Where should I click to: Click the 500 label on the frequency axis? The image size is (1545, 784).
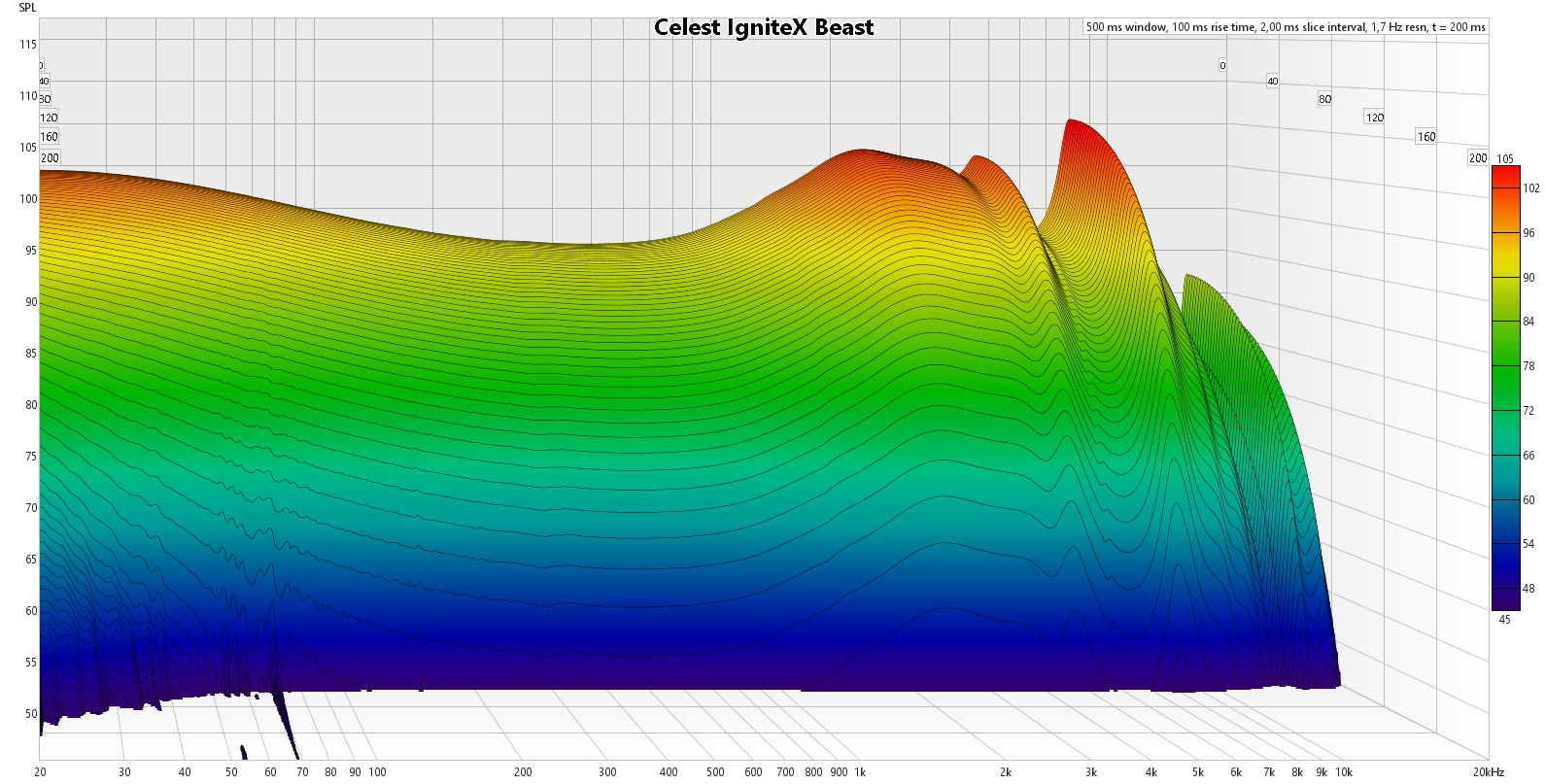tap(715, 772)
